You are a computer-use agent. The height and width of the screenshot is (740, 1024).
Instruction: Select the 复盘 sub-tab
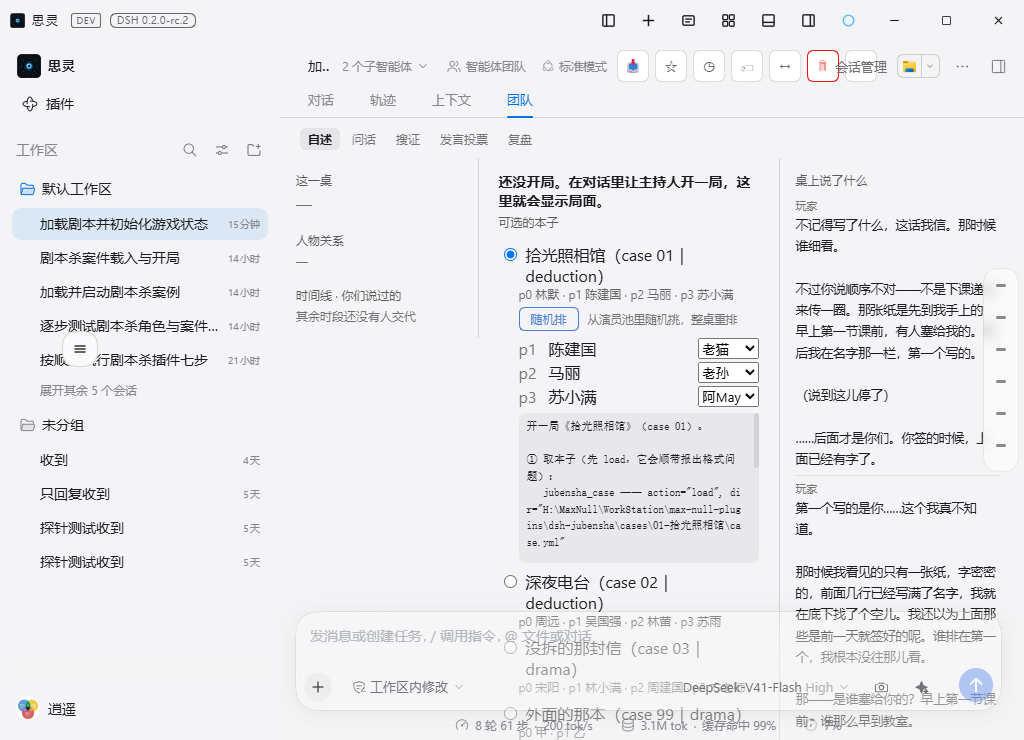tap(520, 139)
